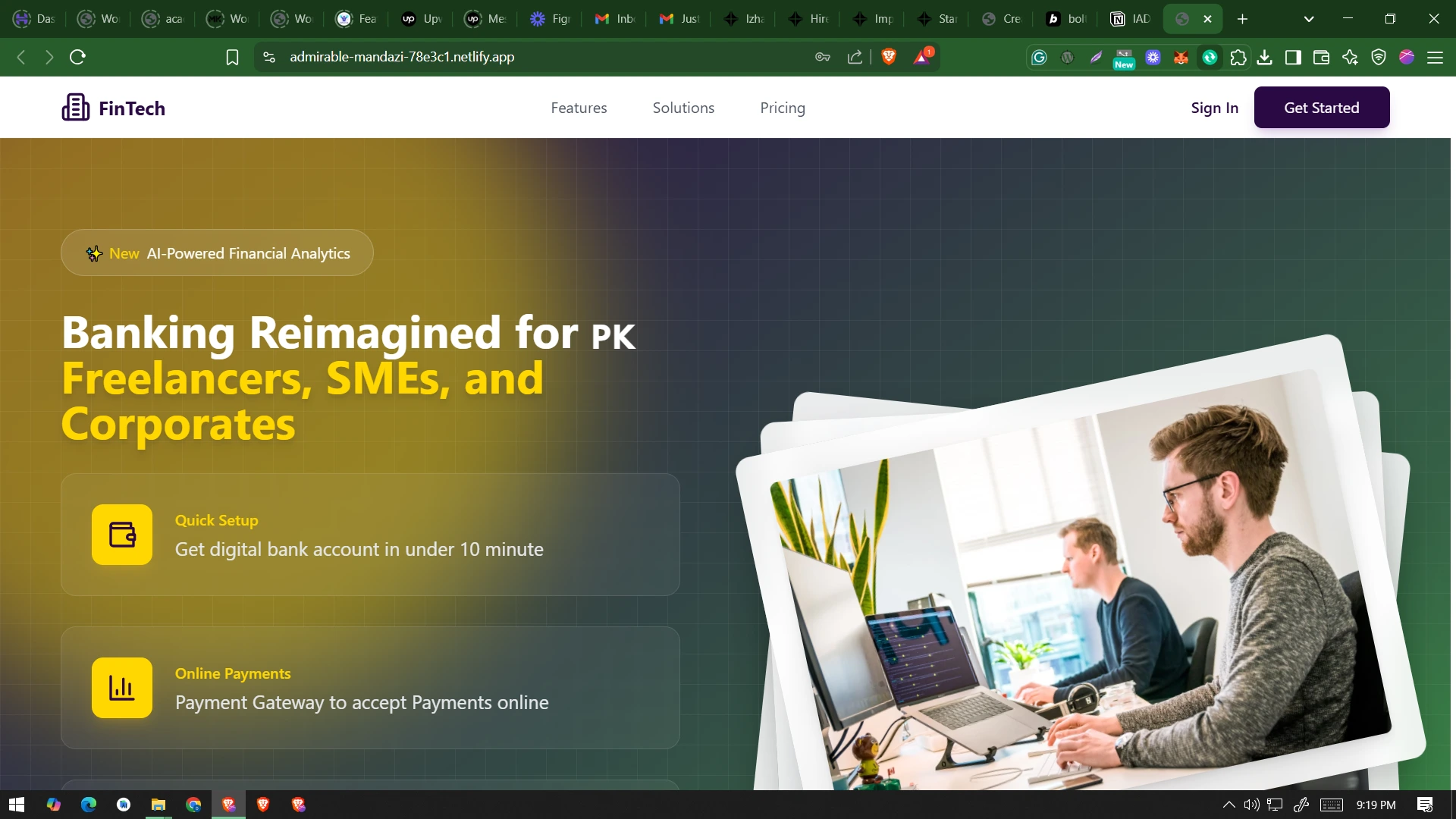
Task: Open the Brave VPN shield icon
Action: coord(1379,57)
